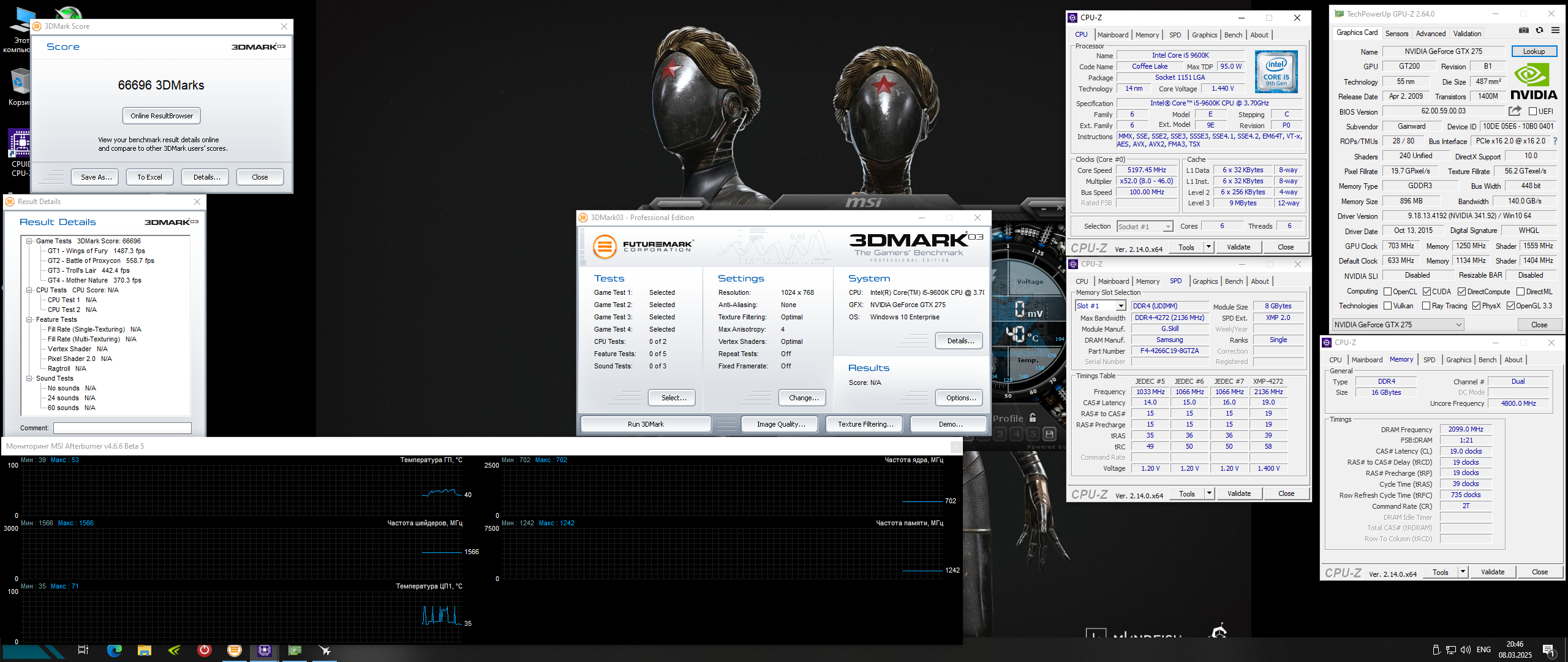Click red power icon on taskbar

pyautogui.click(x=205, y=650)
